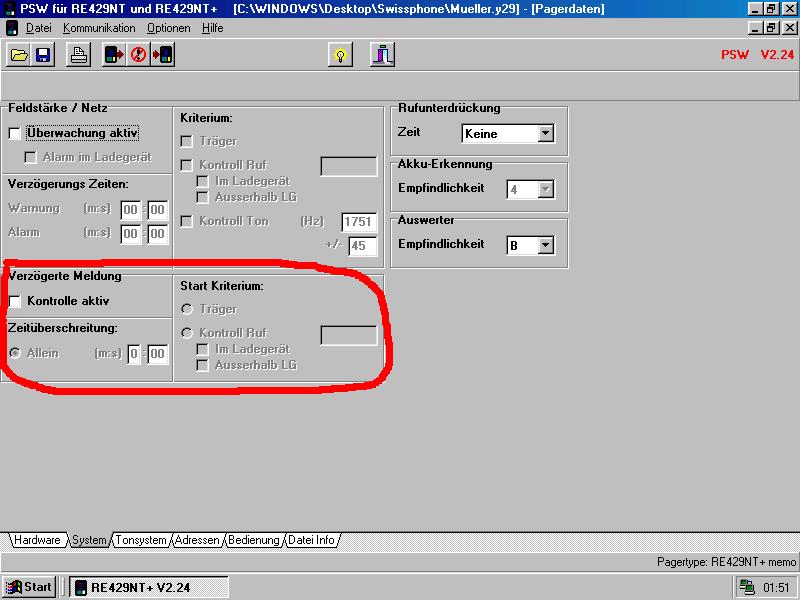800x600 pixels.
Task: Click the printer icon in toolbar
Action: tap(80, 55)
